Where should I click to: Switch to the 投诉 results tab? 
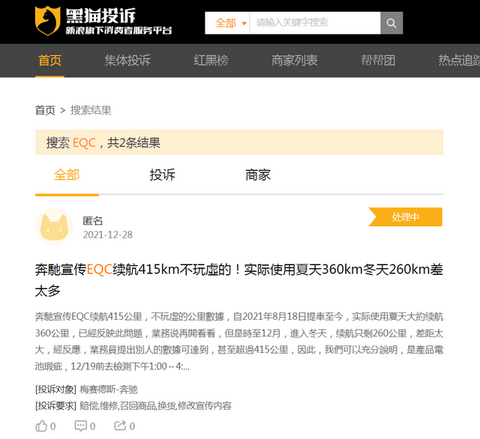point(162,175)
